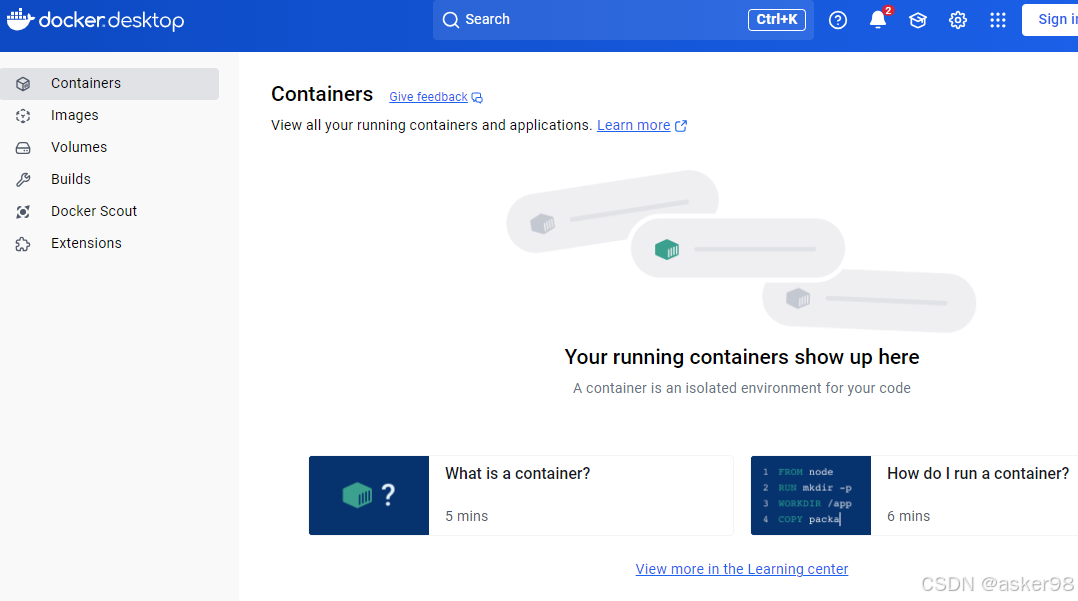This screenshot has height=601, width=1078.
Task: Navigate to Docker Scout
Action: 110,211
